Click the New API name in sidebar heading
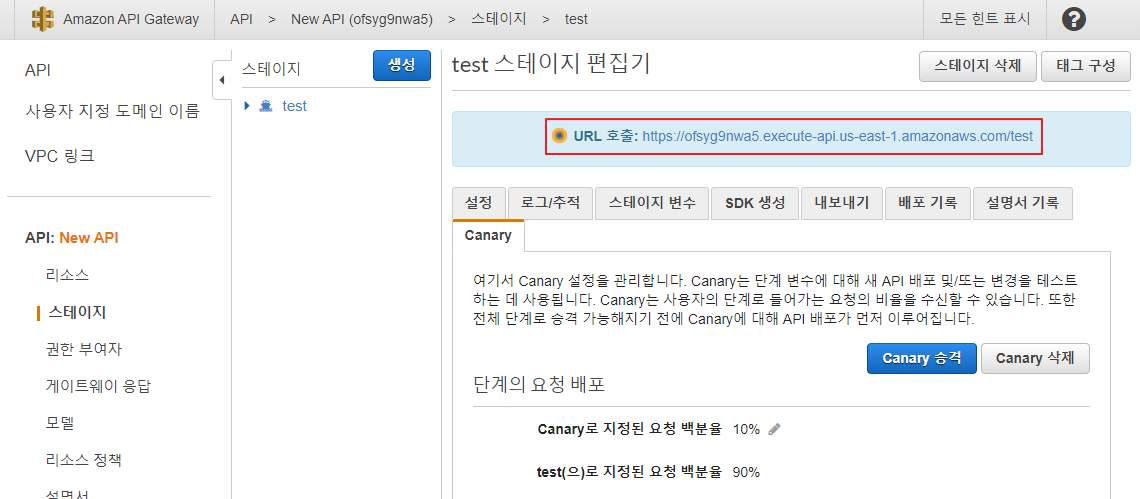 89,238
